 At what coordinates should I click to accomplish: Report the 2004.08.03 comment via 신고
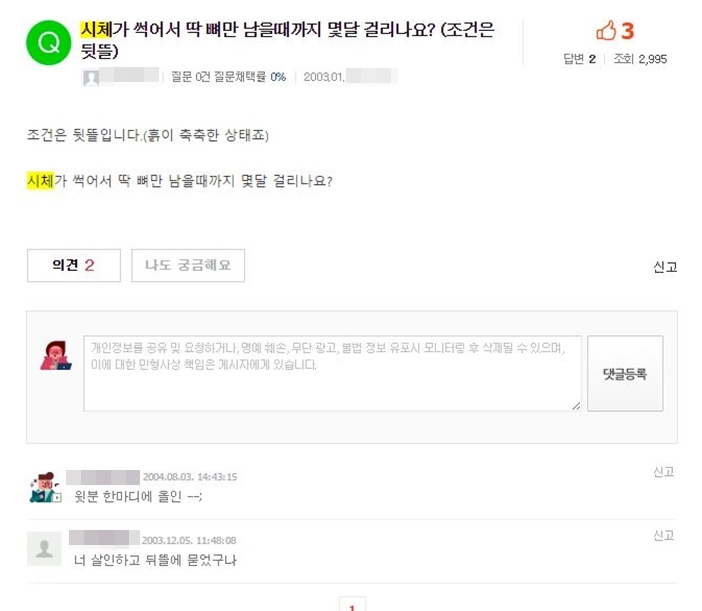[663, 472]
